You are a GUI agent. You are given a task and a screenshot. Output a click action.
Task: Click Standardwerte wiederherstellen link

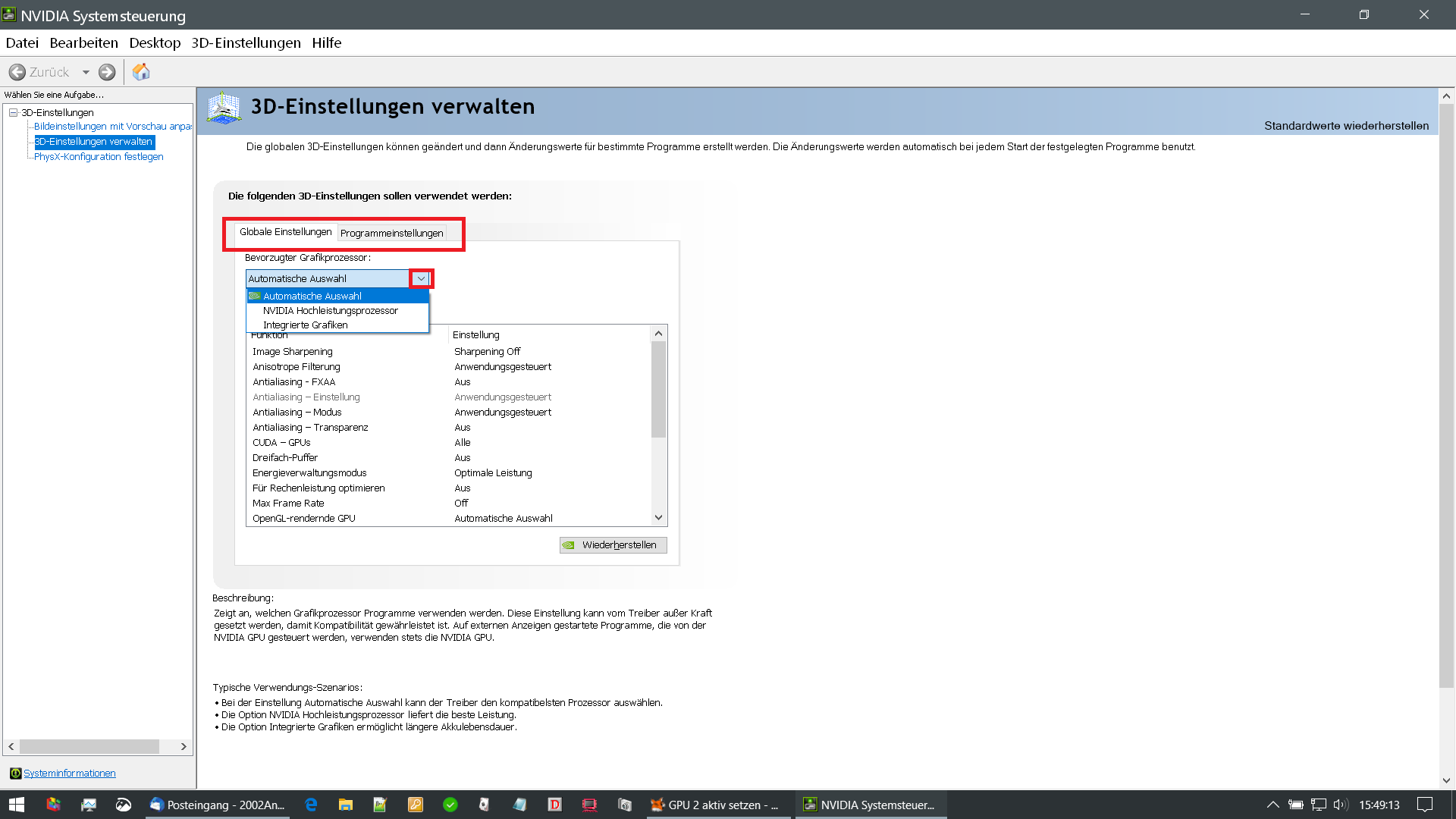(x=1346, y=126)
